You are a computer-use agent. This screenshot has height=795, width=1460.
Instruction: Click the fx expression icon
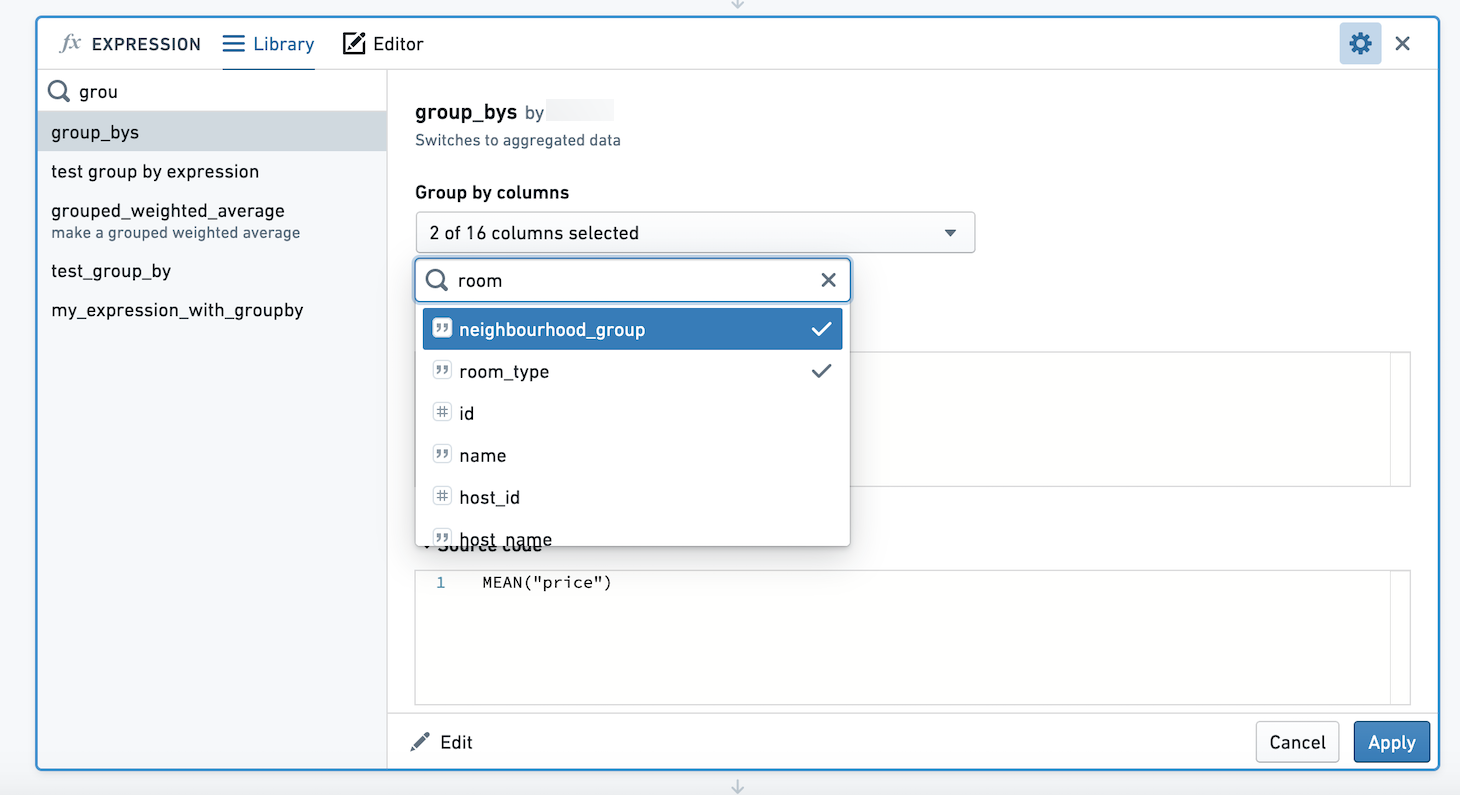pos(70,43)
